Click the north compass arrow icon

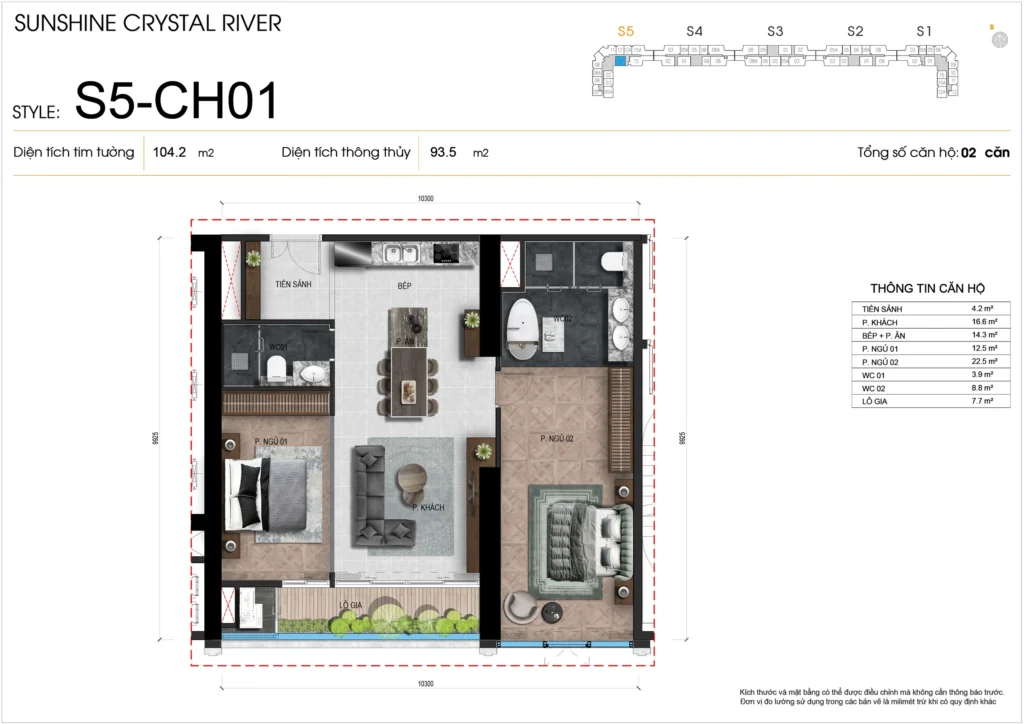(998, 39)
